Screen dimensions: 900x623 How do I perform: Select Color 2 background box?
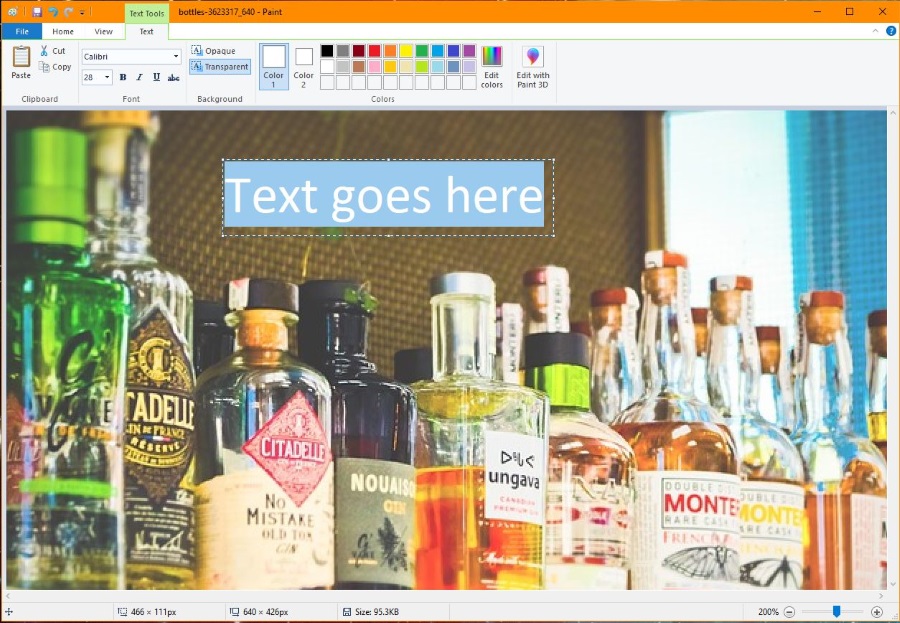click(304, 67)
